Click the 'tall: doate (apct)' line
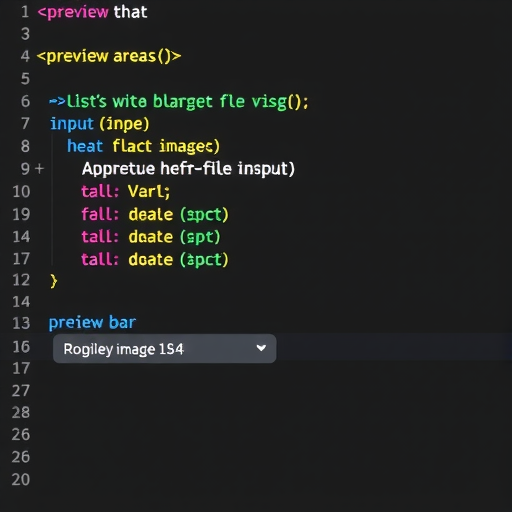The width and height of the screenshot is (512, 512). coord(155,259)
